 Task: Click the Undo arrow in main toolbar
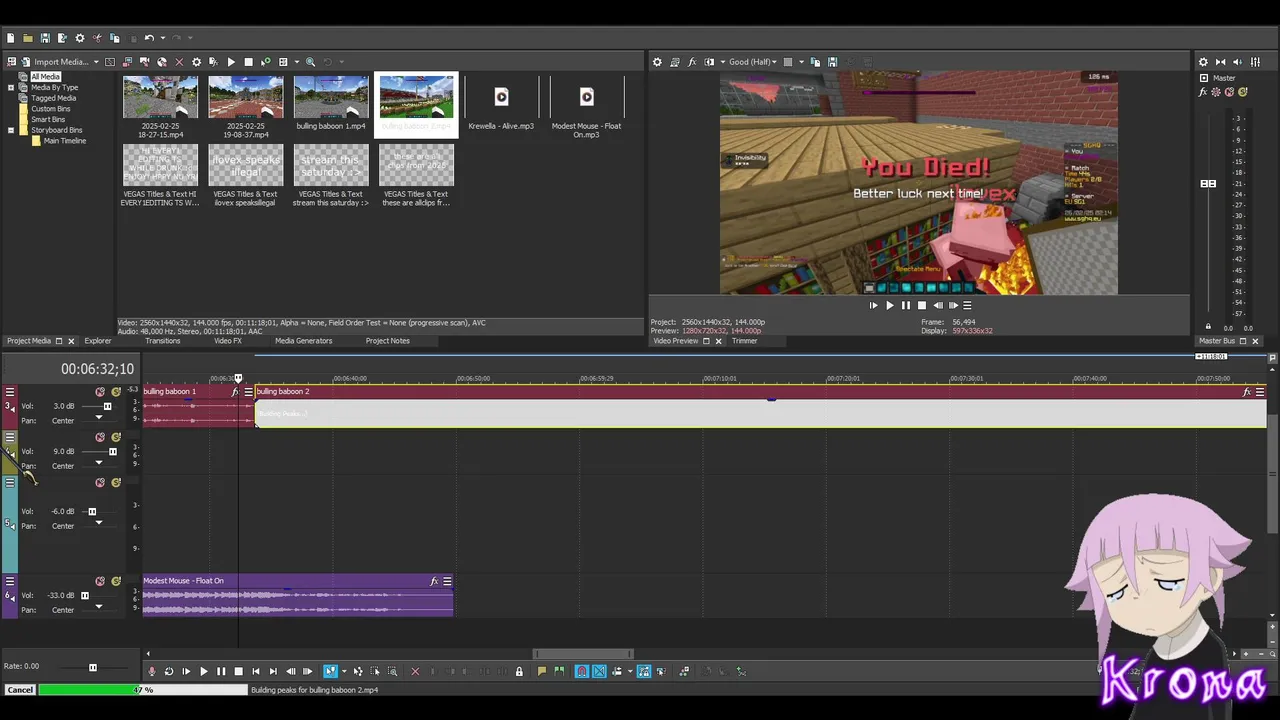point(149,38)
